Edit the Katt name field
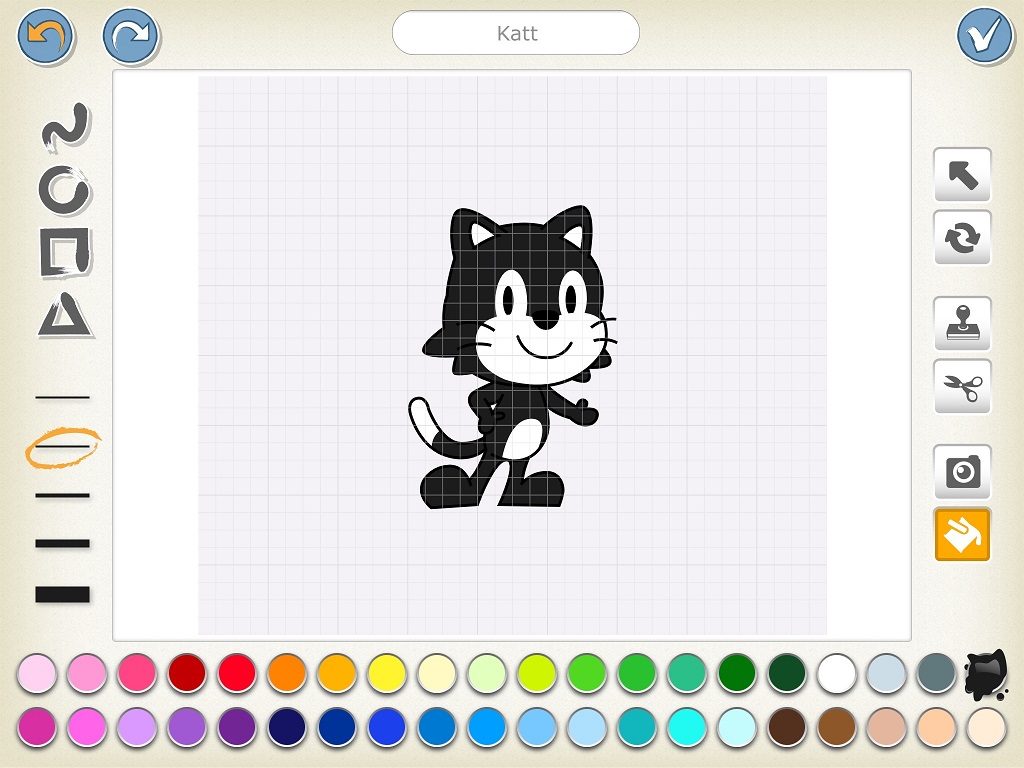This screenshot has height=768, width=1024. pos(516,33)
